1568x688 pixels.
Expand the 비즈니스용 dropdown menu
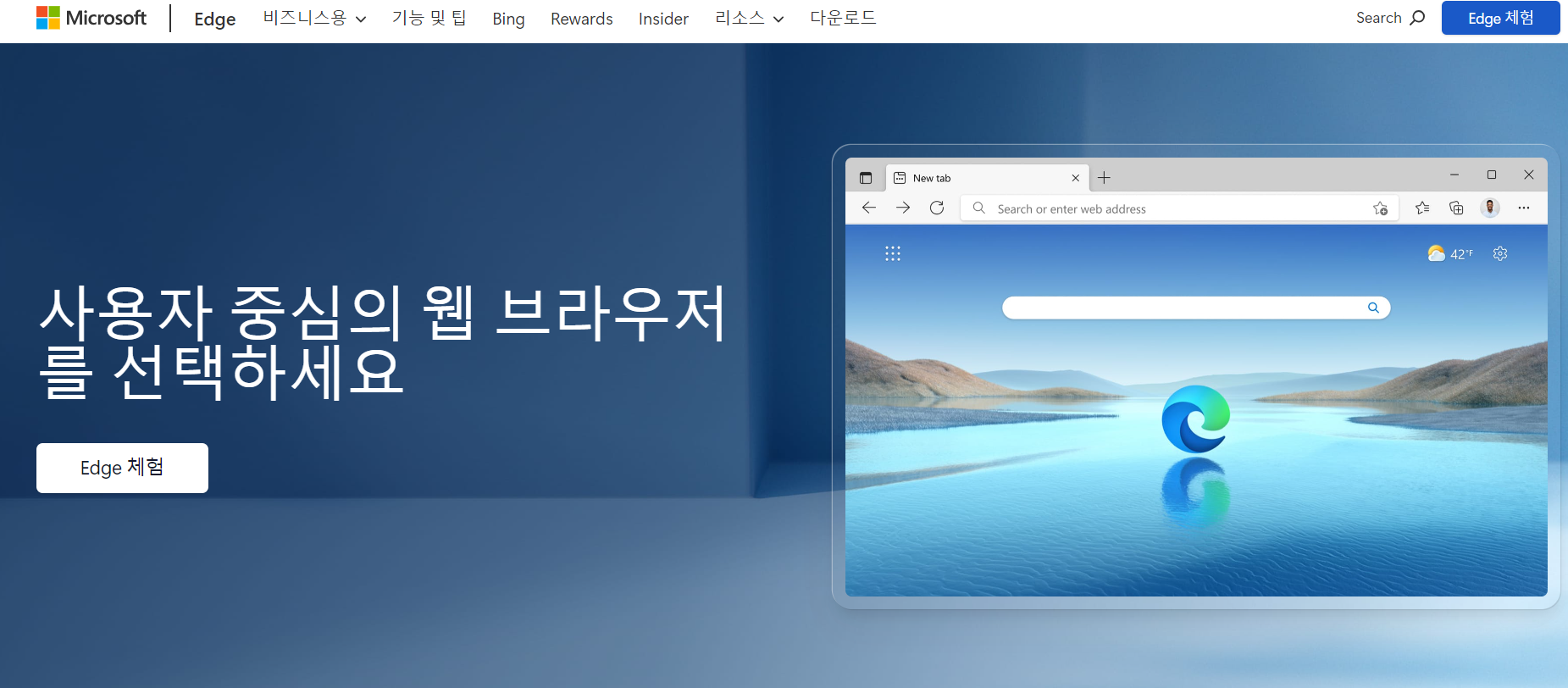point(314,18)
